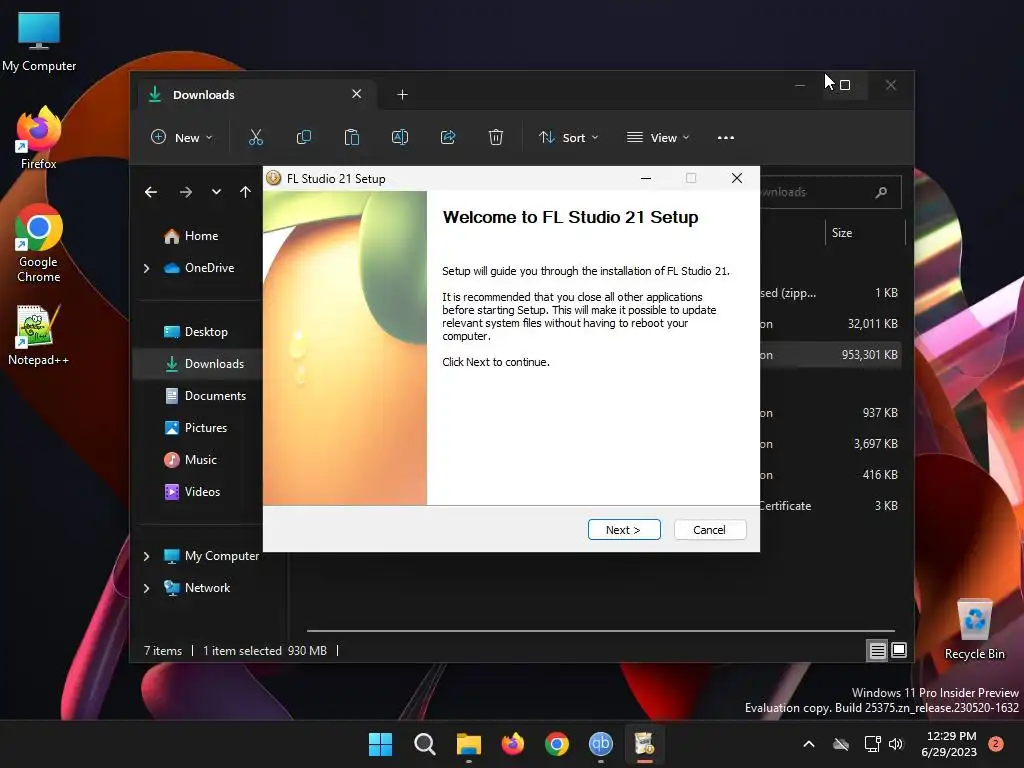
Task: Expand the My Computer tree node
Action: (146, 556)
